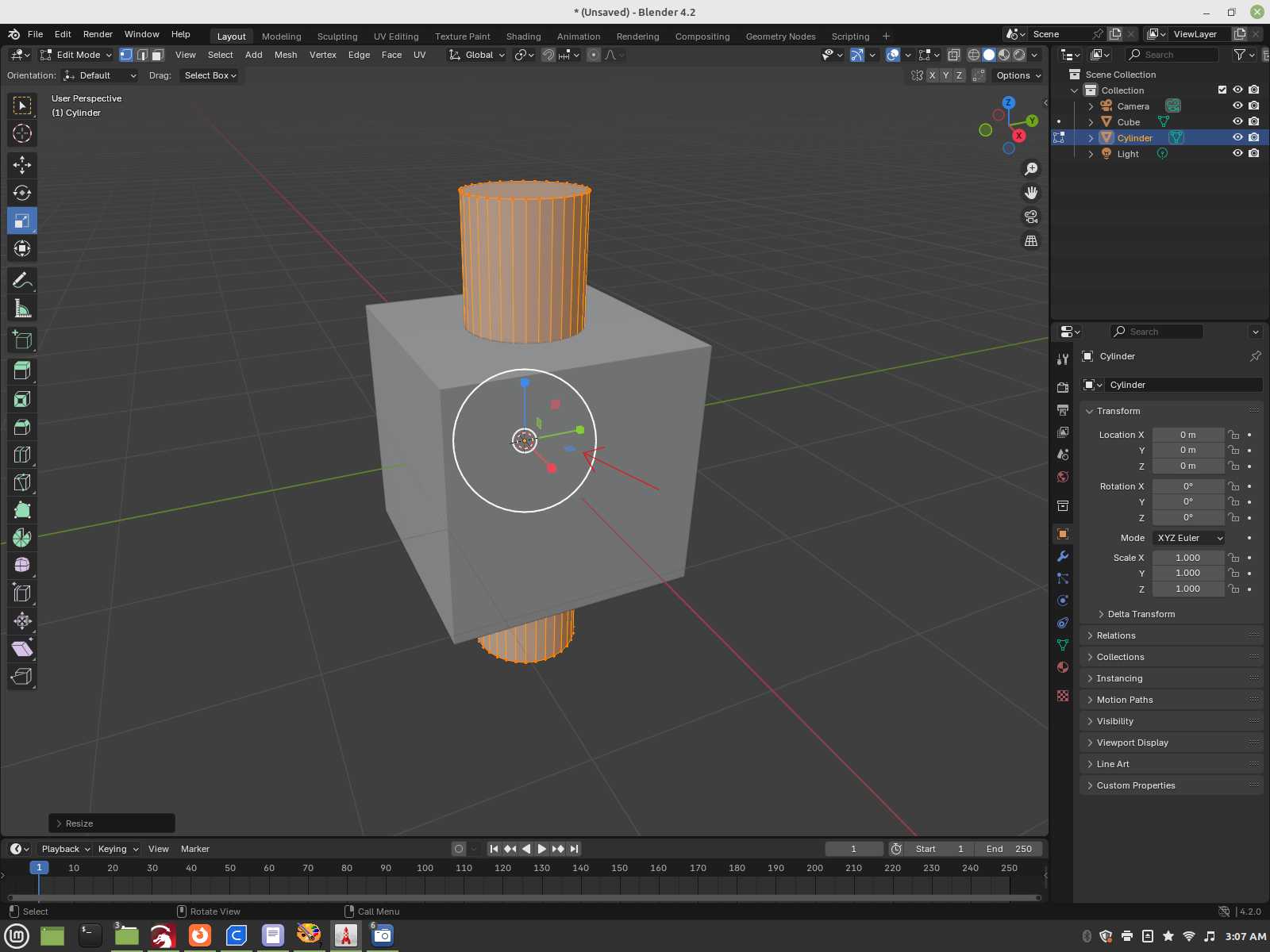
Task: Select the Transform tool
Action: pos(22,248)
